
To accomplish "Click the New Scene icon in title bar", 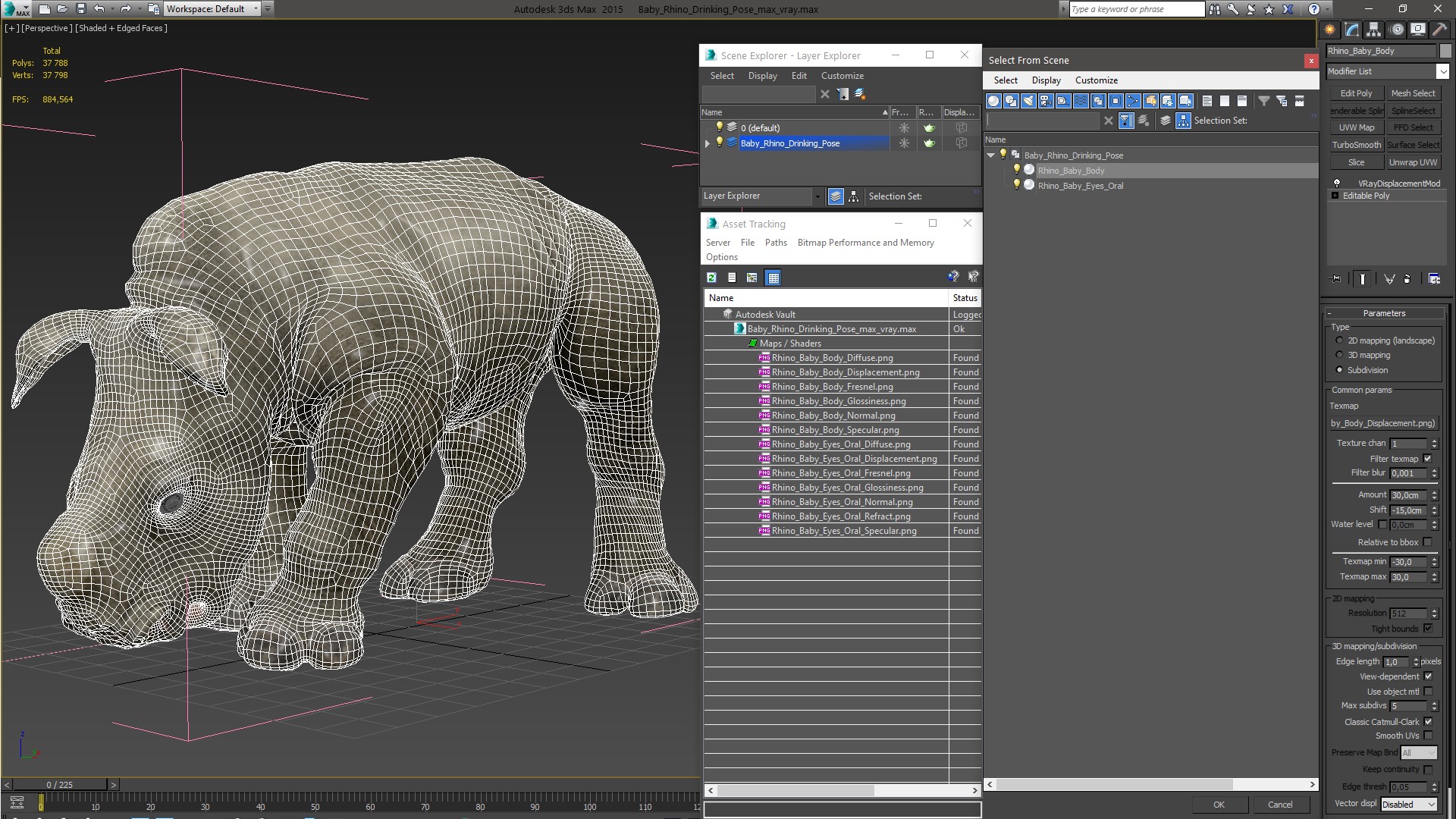I will pyautogui.click(x=45, y=9).
